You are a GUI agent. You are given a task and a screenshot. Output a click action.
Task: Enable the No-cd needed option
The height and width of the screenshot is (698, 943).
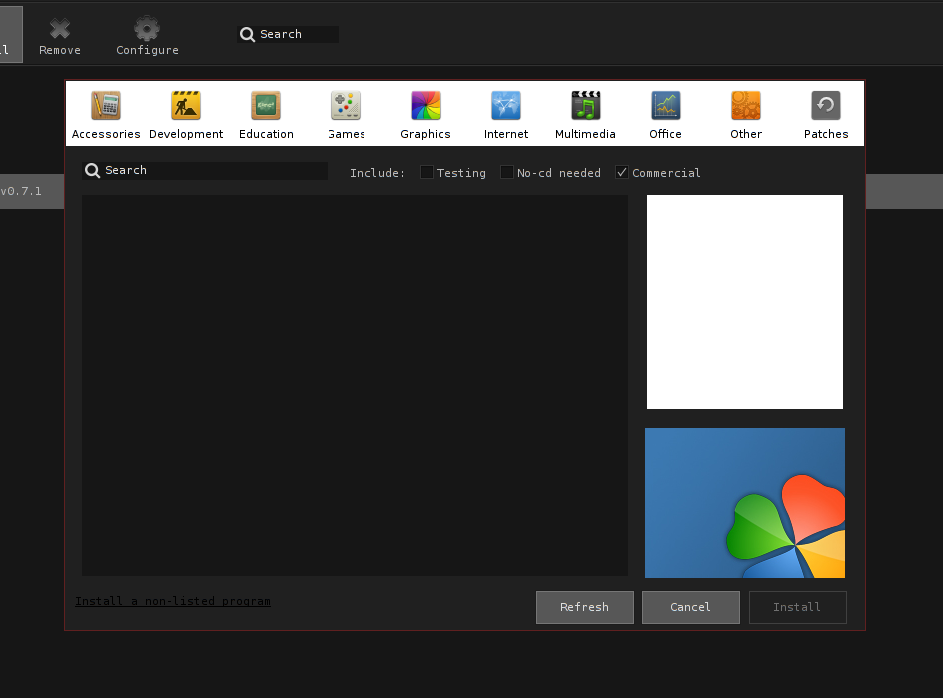[x=506, y=172]
